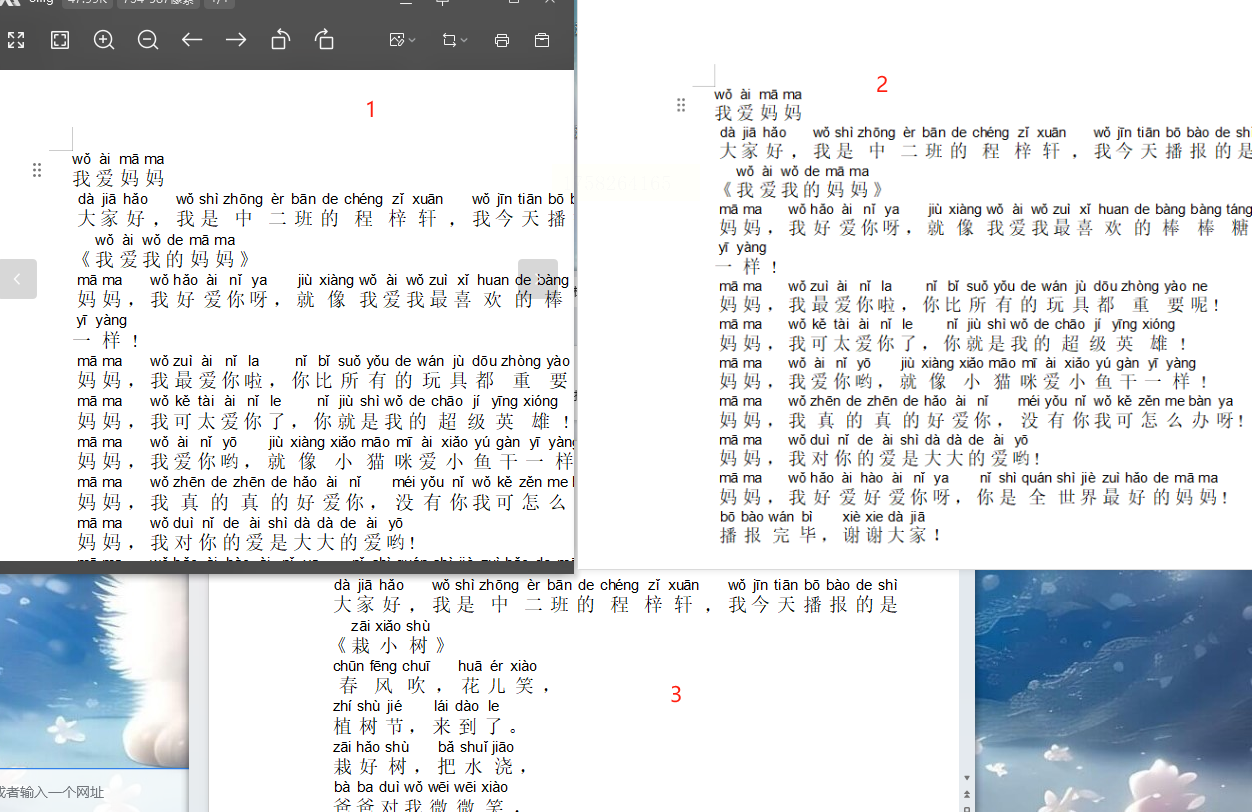Click the right chevron overlay on the image

538,279
